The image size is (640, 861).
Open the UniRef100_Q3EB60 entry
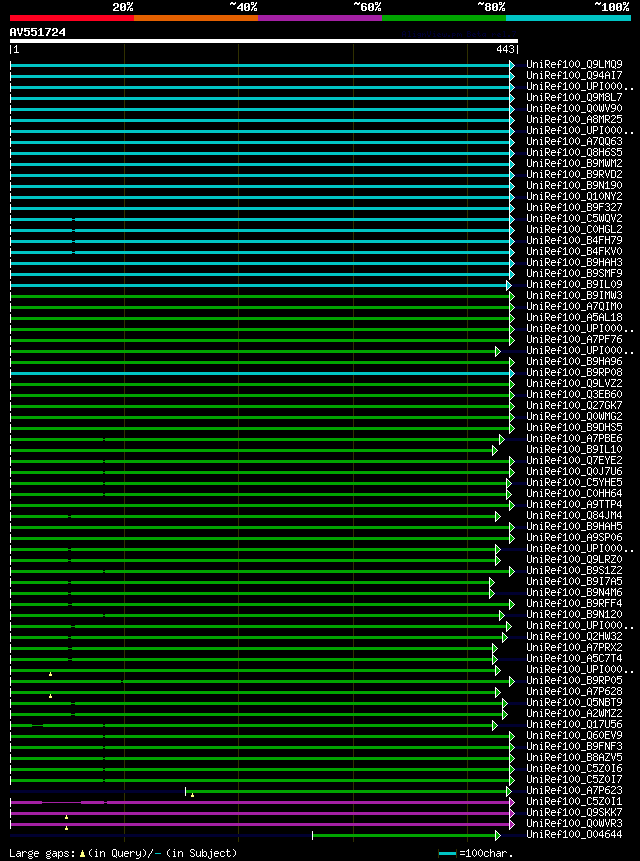[574, 395]
